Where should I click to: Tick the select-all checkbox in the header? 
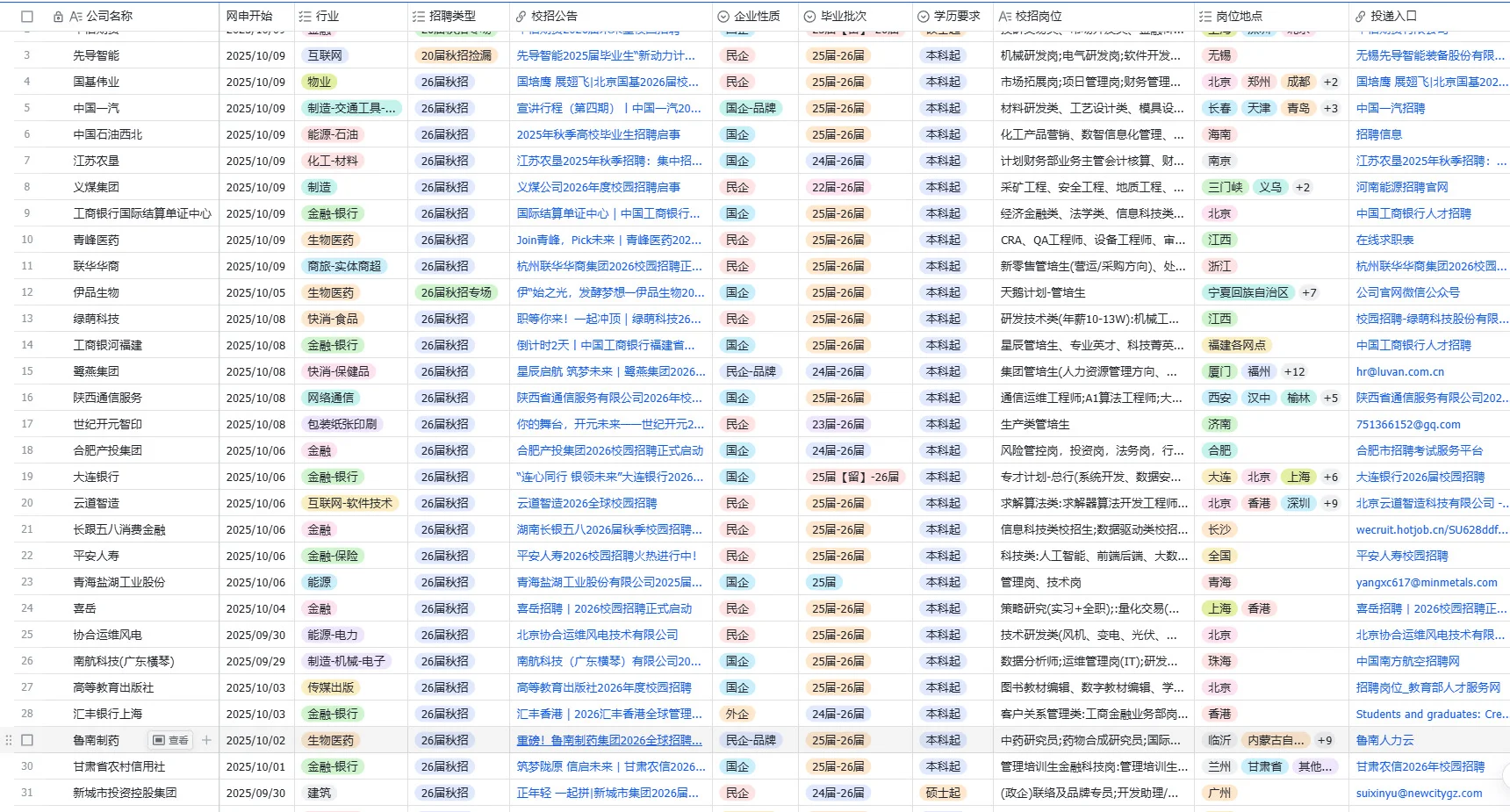[27, 16]
